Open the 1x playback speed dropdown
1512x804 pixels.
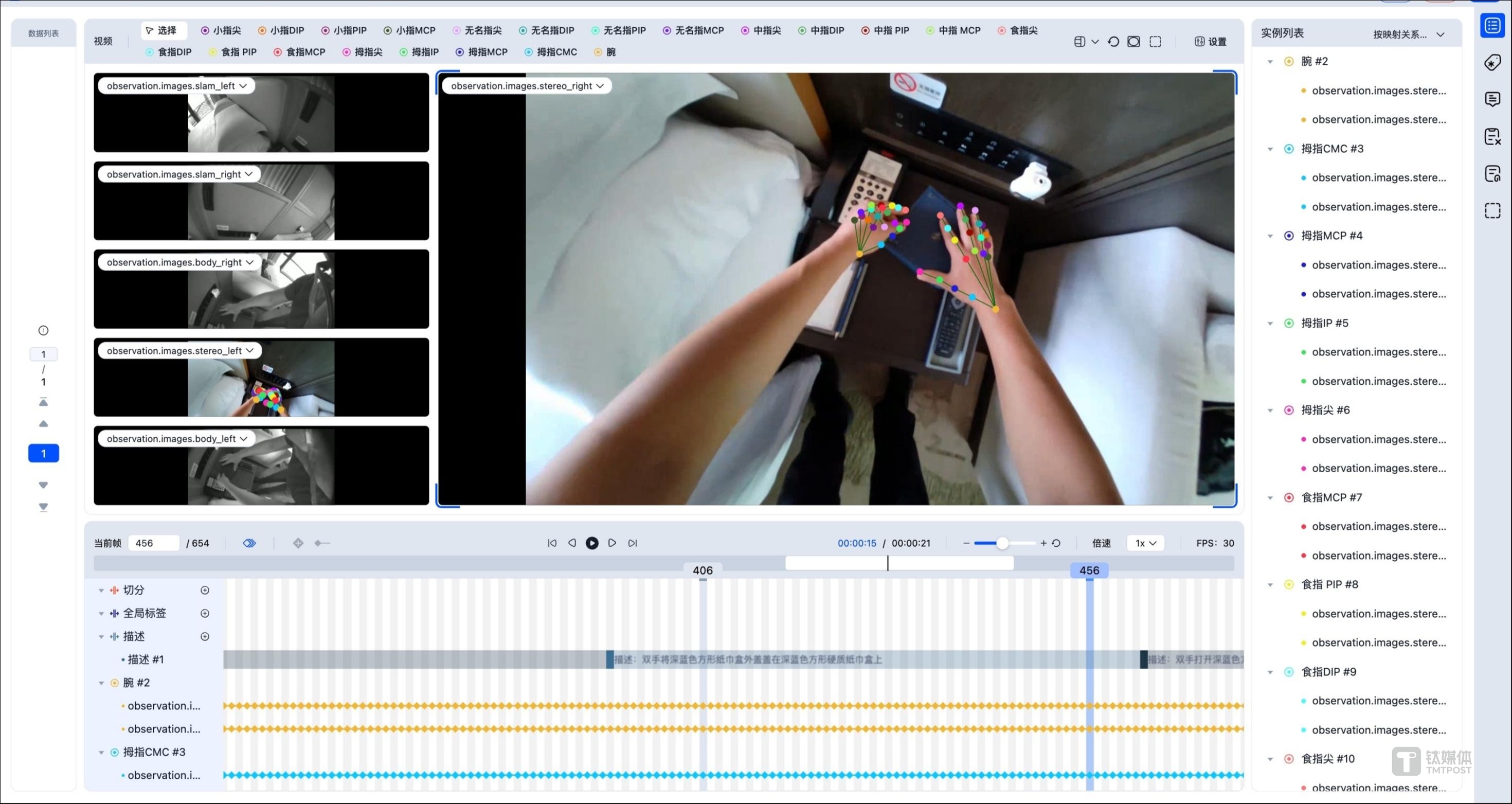[x=1145, y=543]
